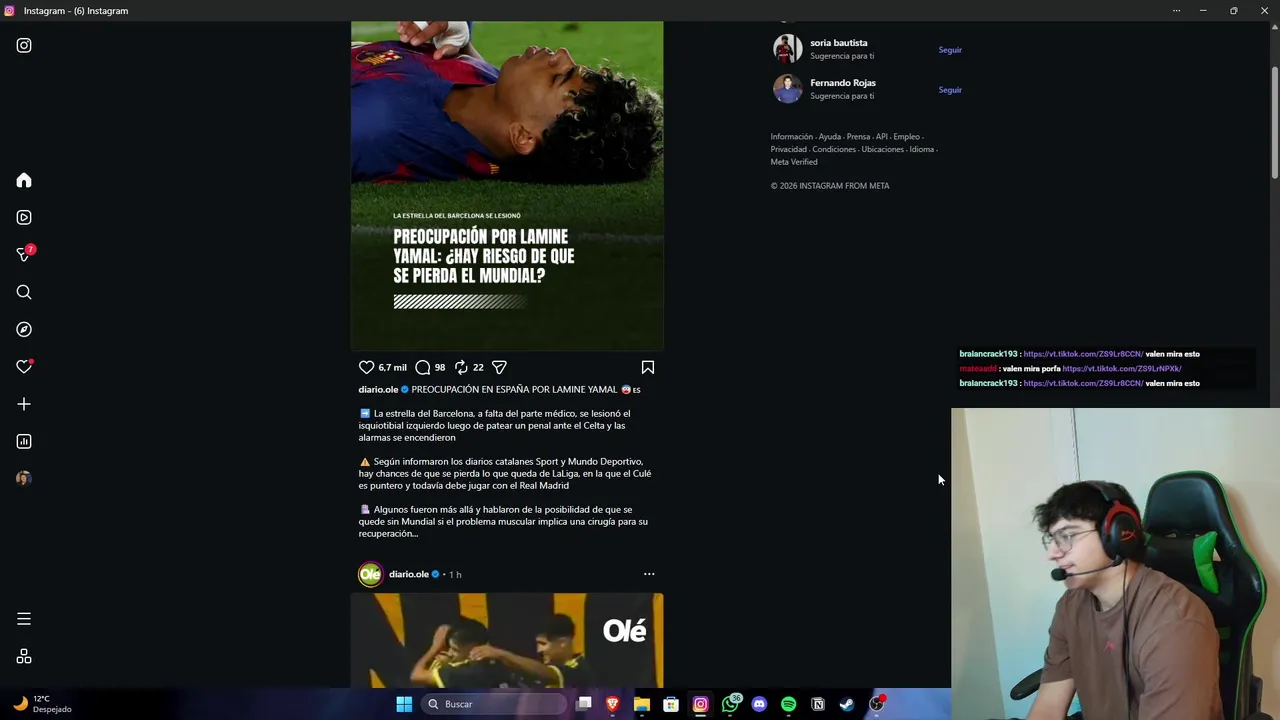Image resolution: width=1280 pixels, height=720 pixels.
Task: Open the Explore compass icon
Action: point(24,329)
